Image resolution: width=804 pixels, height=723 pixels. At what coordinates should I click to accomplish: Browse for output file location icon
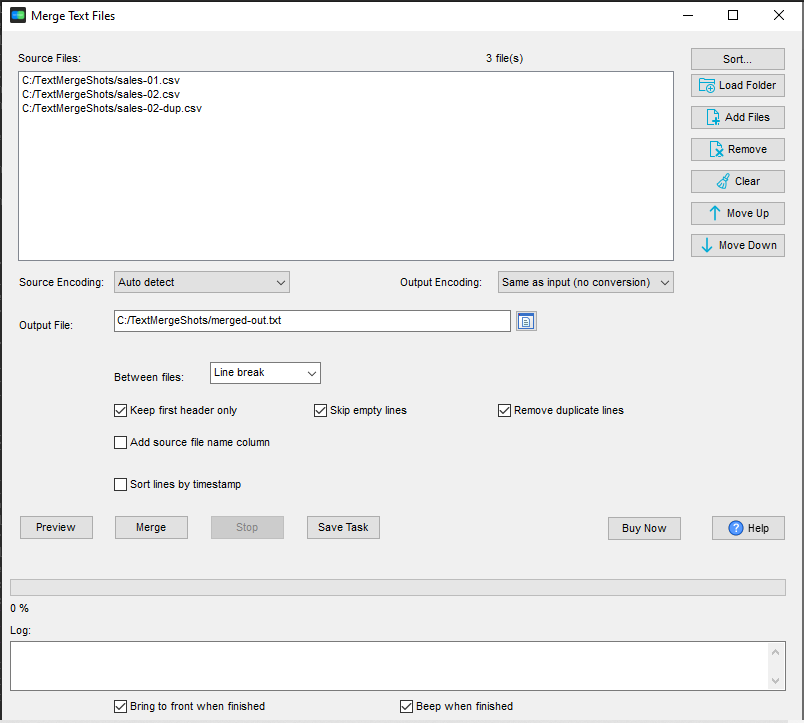[526, 322]
